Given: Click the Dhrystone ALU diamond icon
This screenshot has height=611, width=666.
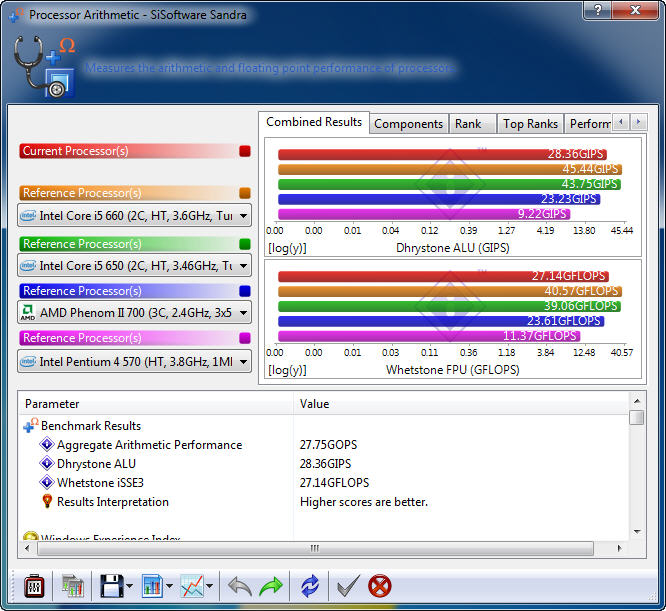Looking at the screenshot, I should [46, 463].
